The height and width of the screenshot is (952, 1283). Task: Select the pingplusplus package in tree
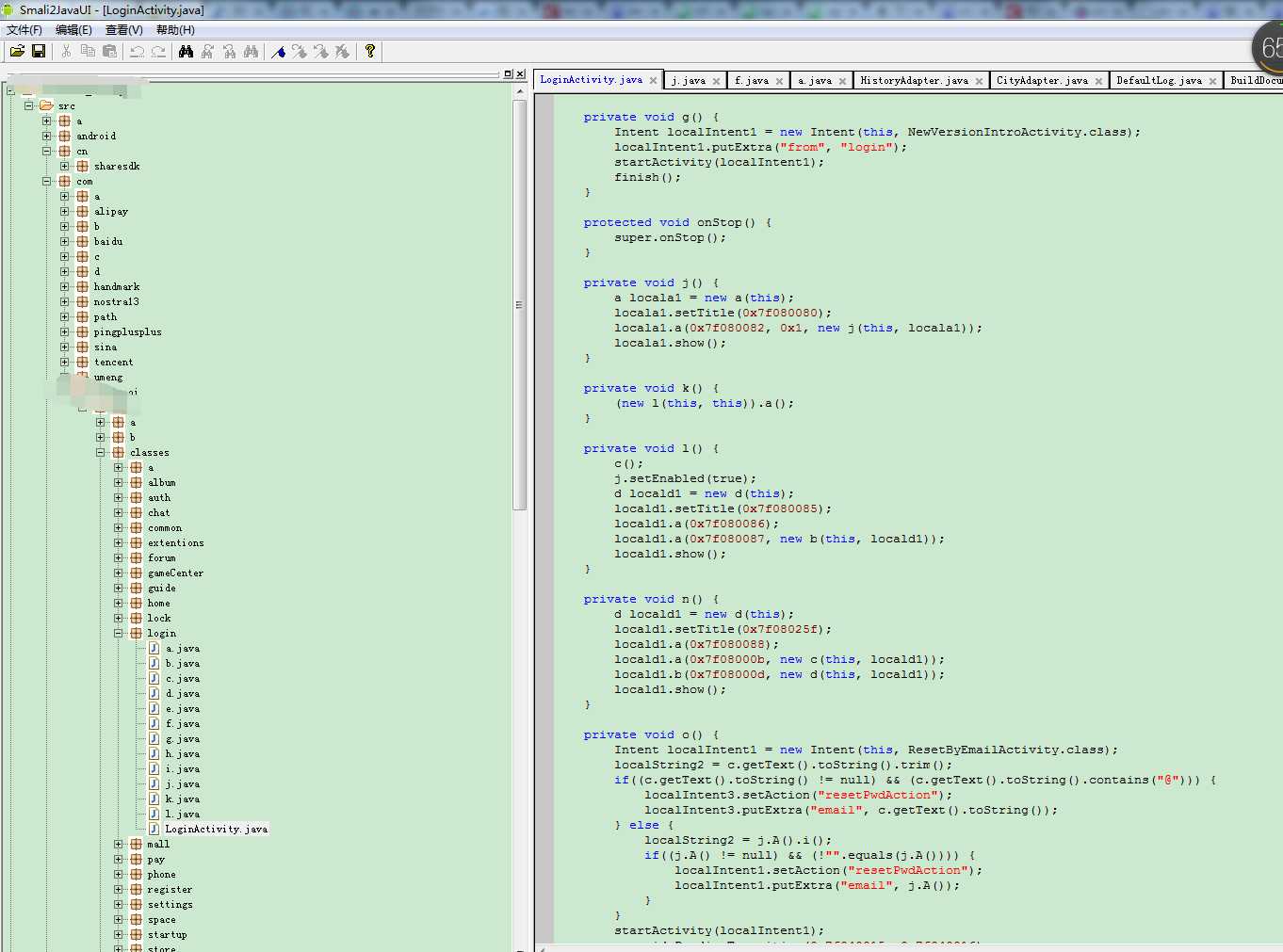[127, 331]
